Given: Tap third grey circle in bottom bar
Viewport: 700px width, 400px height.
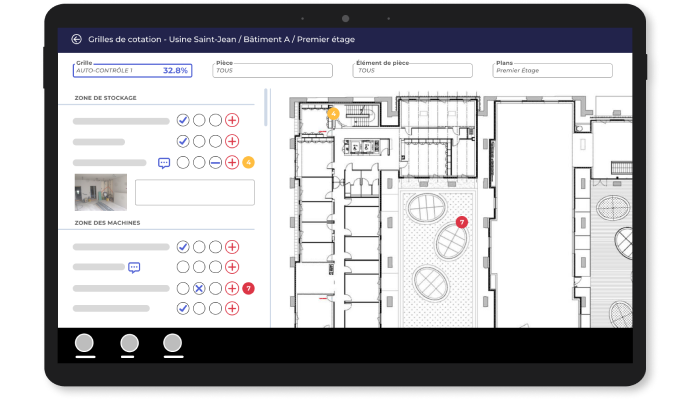Looking at the screenshot, I should click(x=172, y=343).
